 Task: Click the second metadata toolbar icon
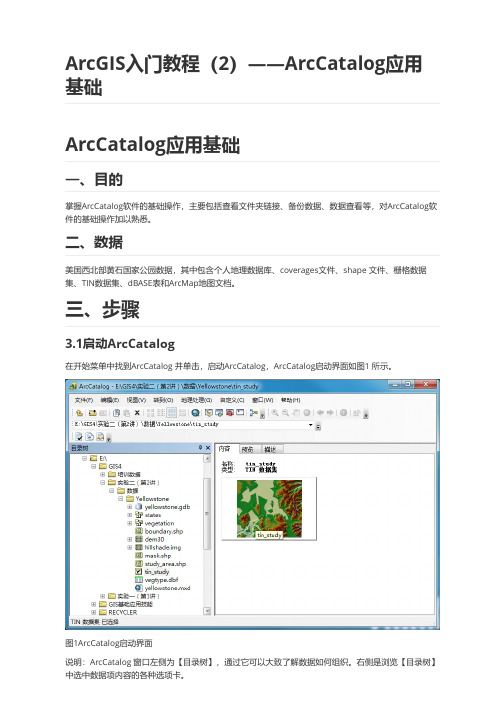(x=90, y=437)
